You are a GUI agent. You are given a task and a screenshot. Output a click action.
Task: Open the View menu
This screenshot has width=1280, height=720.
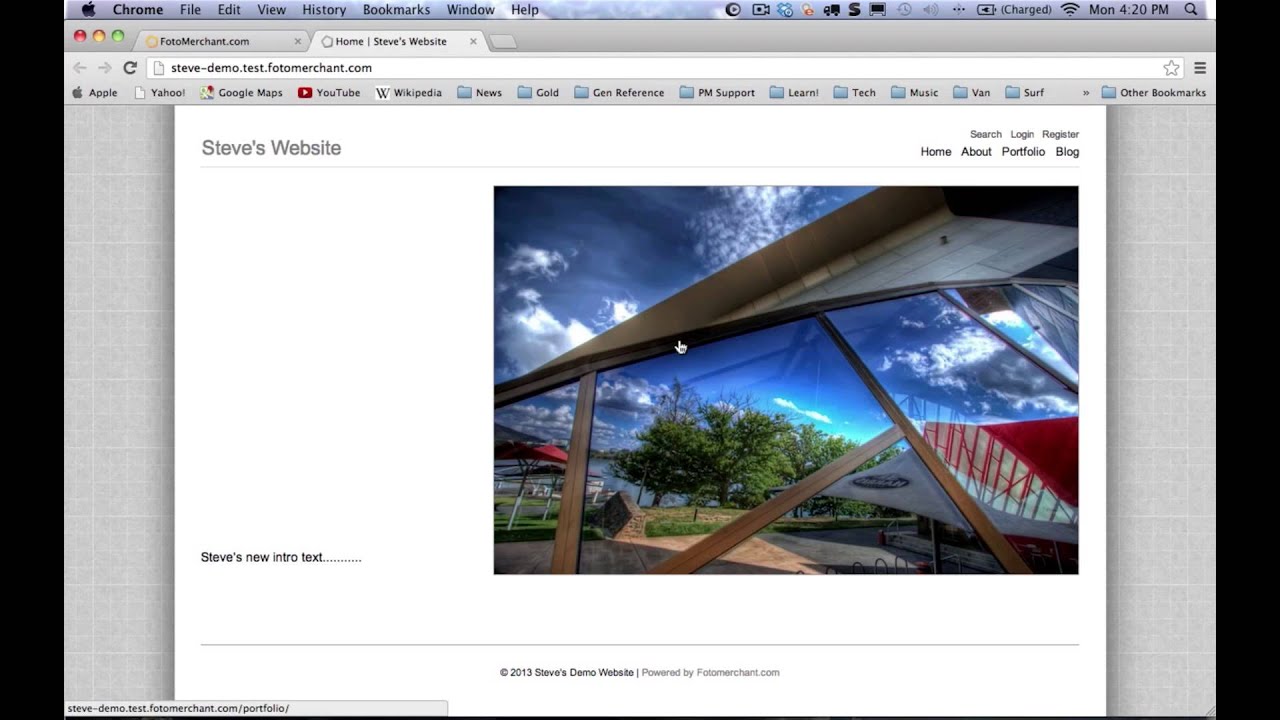tap(271, 9)
